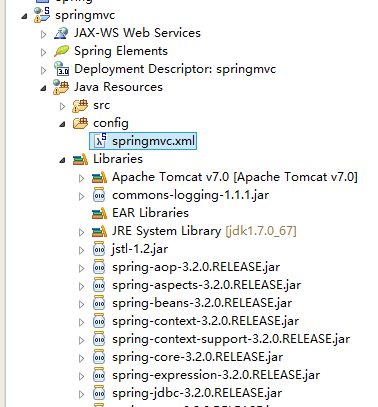378x407 pixels.
Task: Select "Deployment Descriptor: springmvc" label
Action: (x=175, y=69)
